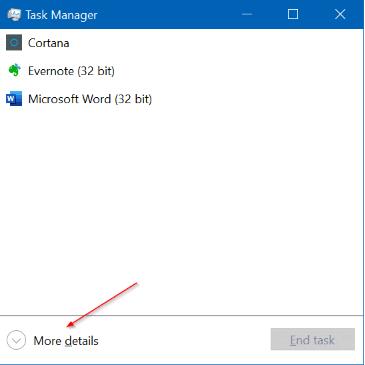
Task: Click the More details label
Action: pyautogui.click(x=66, y=341)
